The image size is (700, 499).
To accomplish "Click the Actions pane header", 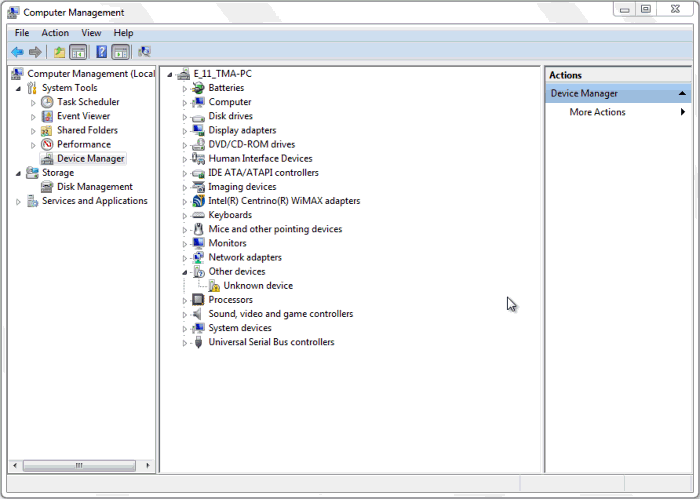I will pyautogui.click(x=618, y=75).
